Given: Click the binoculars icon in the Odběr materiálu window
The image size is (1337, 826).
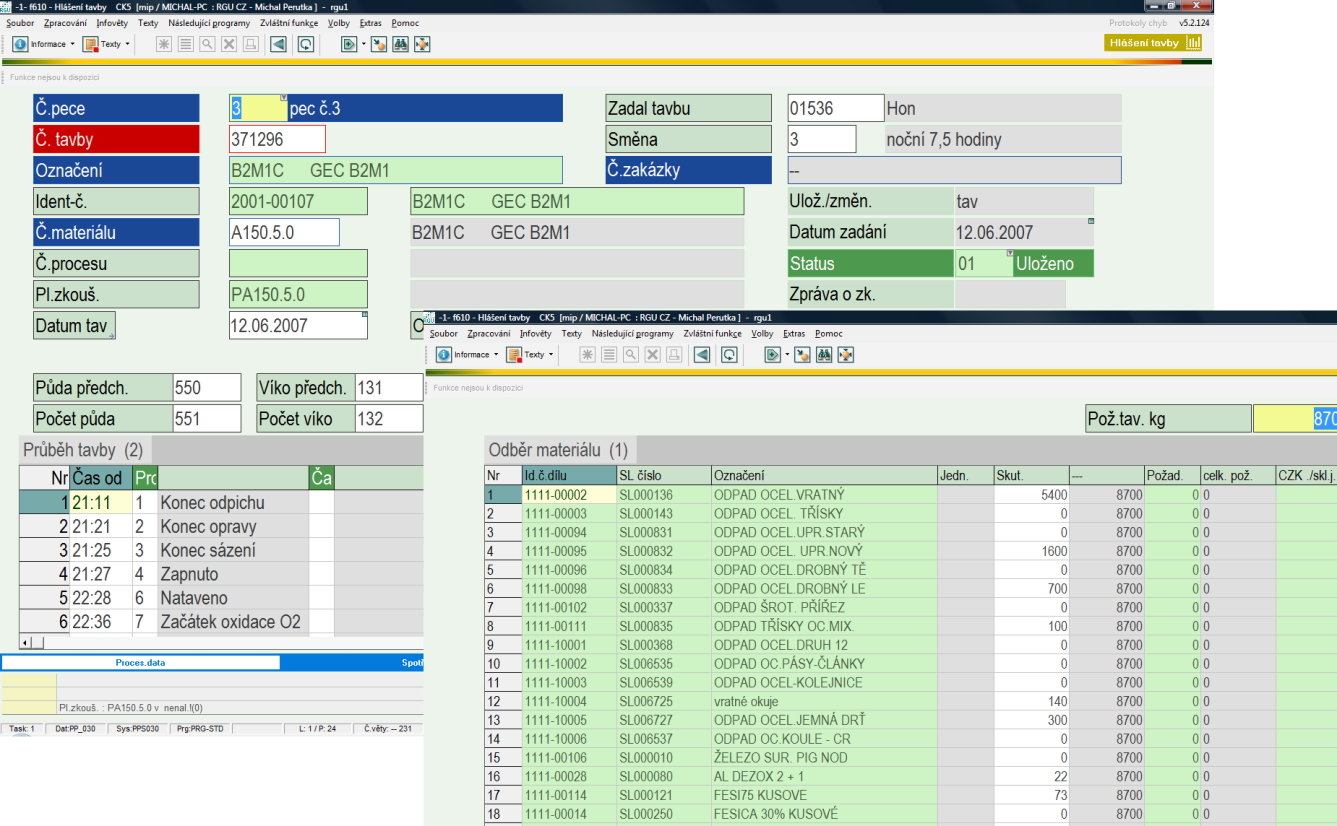Looking at the screenshot, I should (x=824, y=354).
